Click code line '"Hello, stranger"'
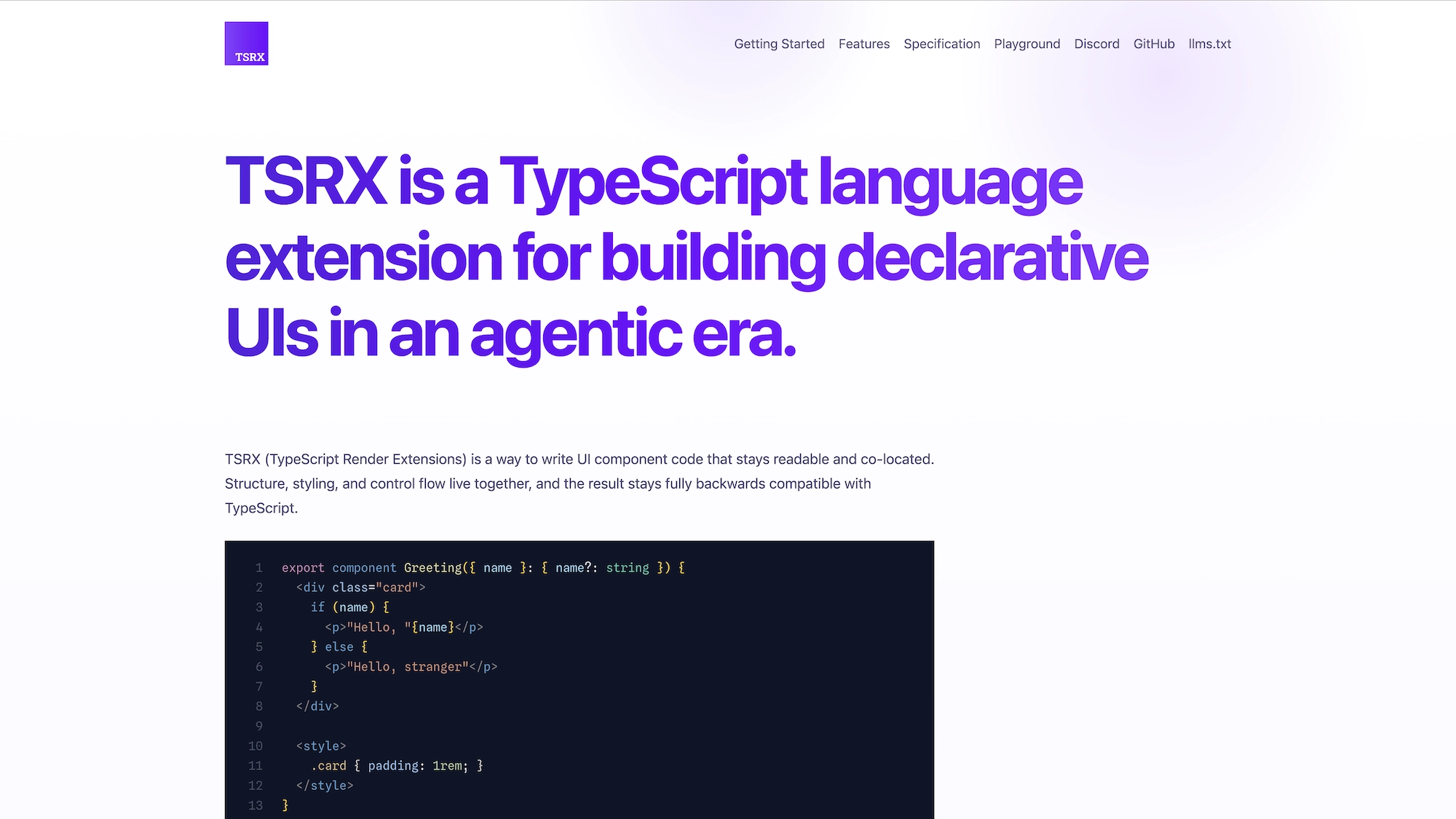This screenshot has height=819, width=1456. pos(411,667)
